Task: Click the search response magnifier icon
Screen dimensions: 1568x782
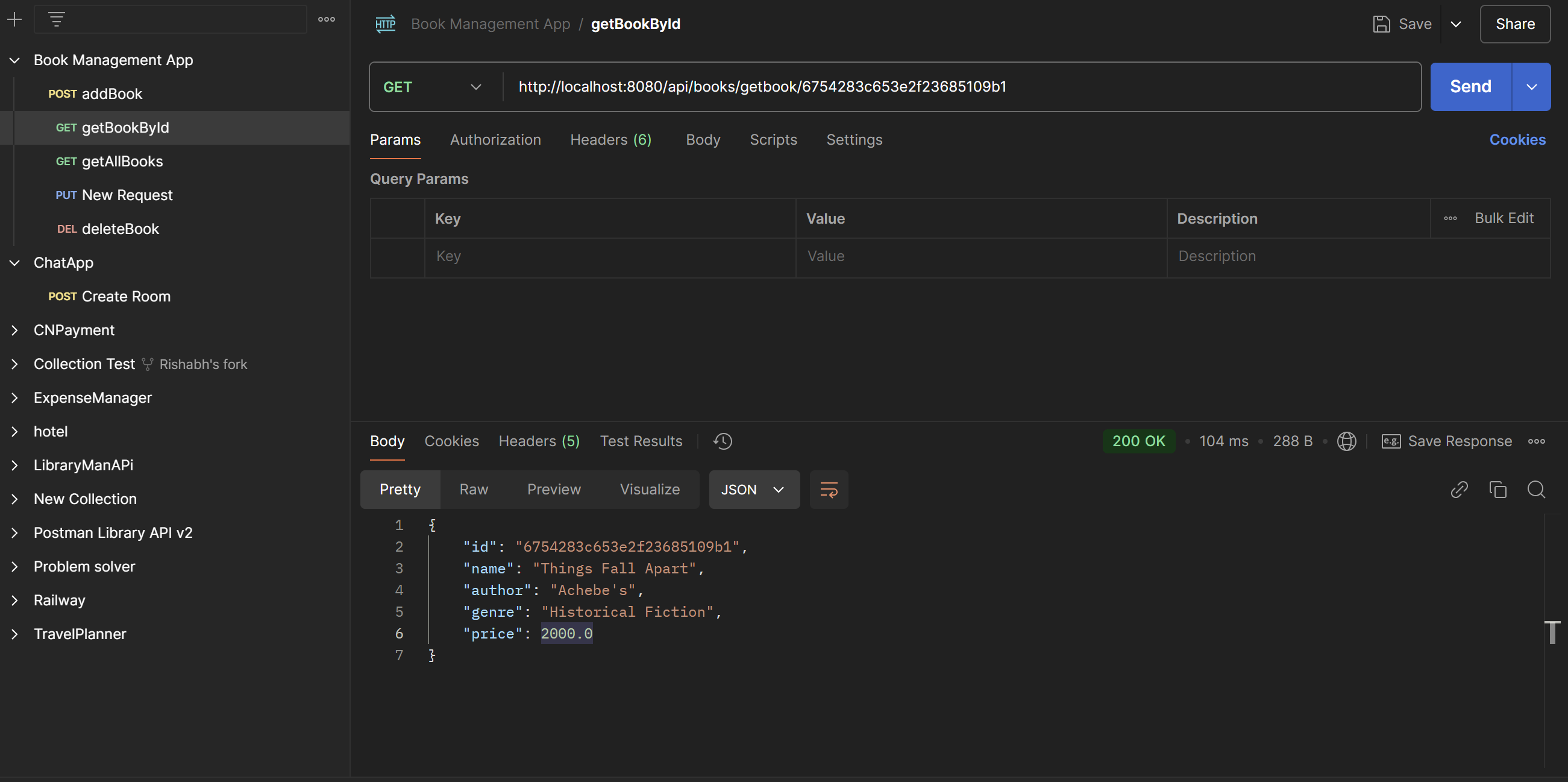Action: tap(1535, 490)
